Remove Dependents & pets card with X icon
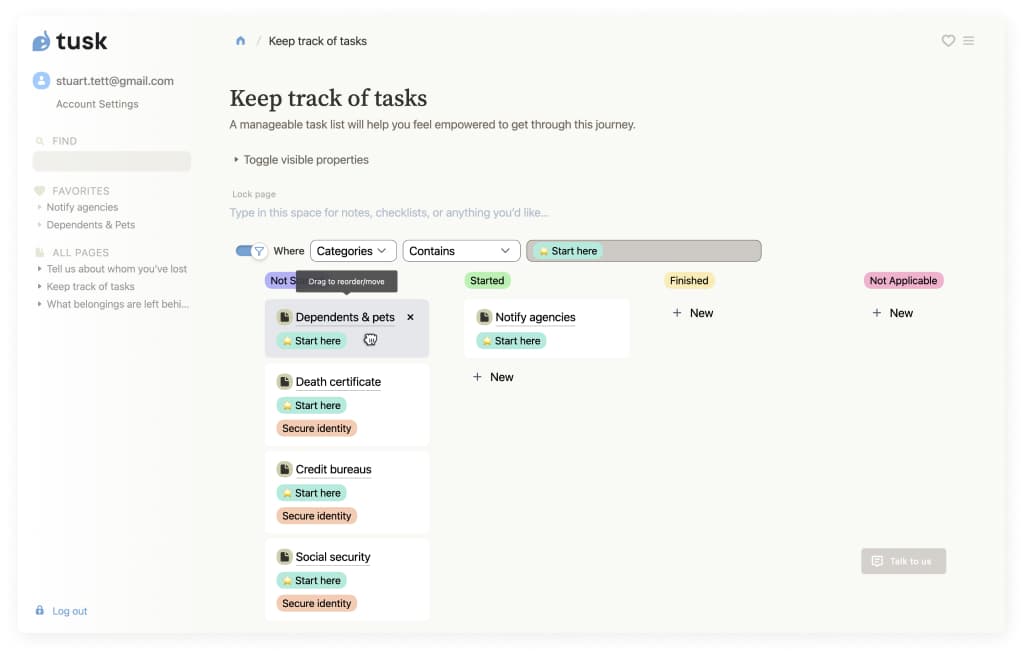This screenshot has width=1027, height=657. click(x=410, y=317)
